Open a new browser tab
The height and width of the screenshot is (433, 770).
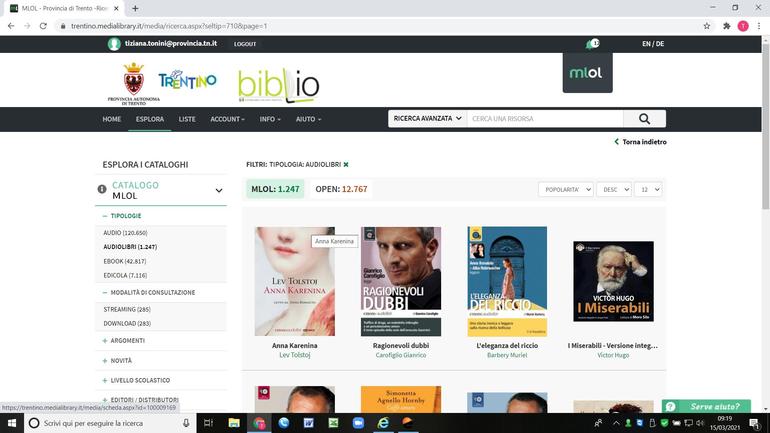(135, 8)
